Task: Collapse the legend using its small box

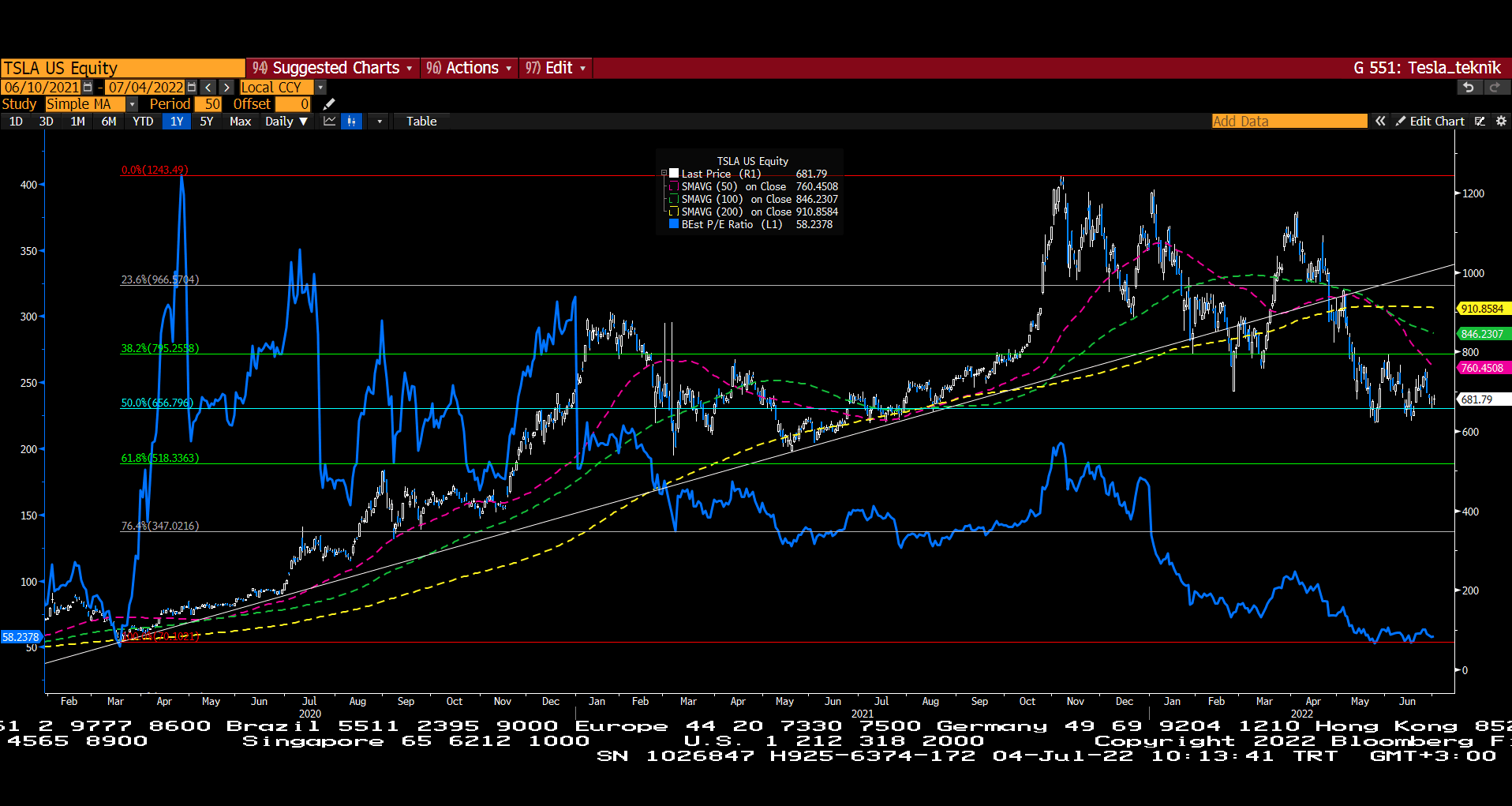Action: click(664, 173)
